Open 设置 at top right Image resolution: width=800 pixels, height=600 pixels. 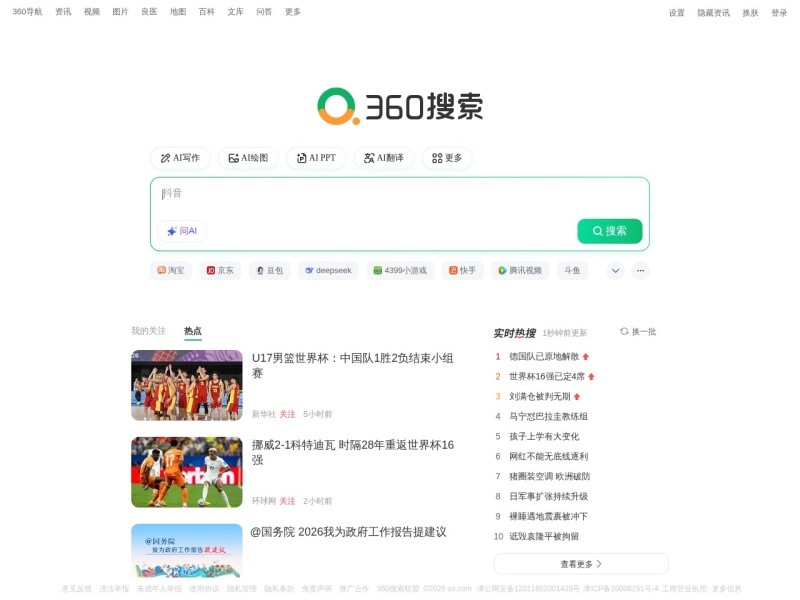pyautogui.click(x=677, y=13)
